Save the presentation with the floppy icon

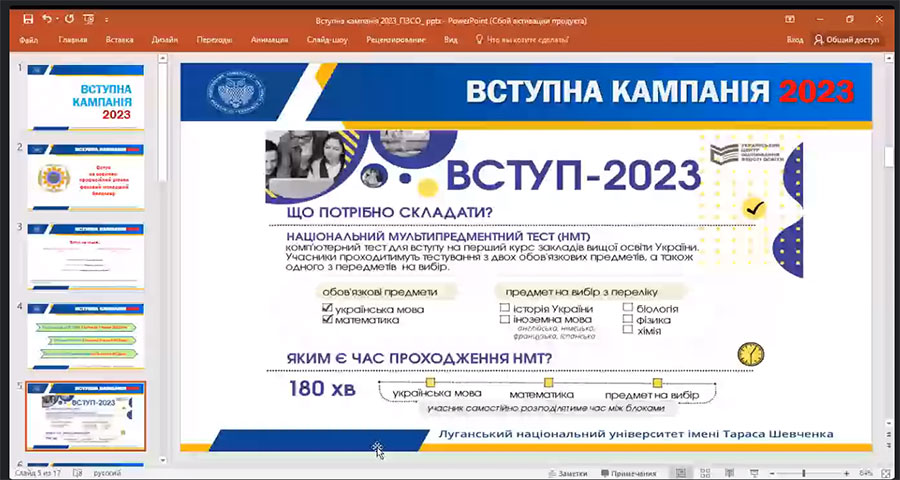tap(28, 20)
